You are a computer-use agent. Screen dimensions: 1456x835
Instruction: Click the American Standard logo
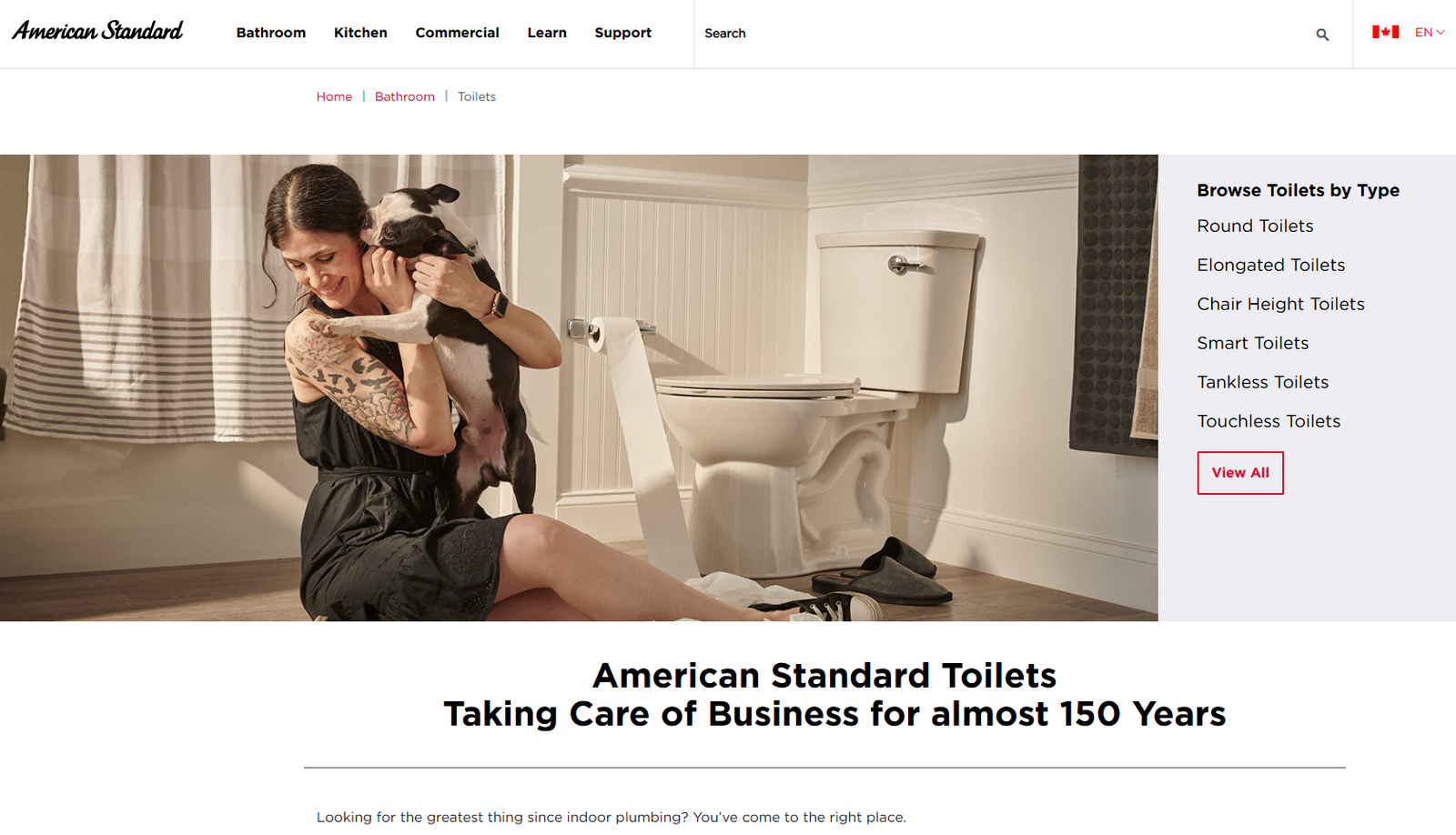[97, 31]
